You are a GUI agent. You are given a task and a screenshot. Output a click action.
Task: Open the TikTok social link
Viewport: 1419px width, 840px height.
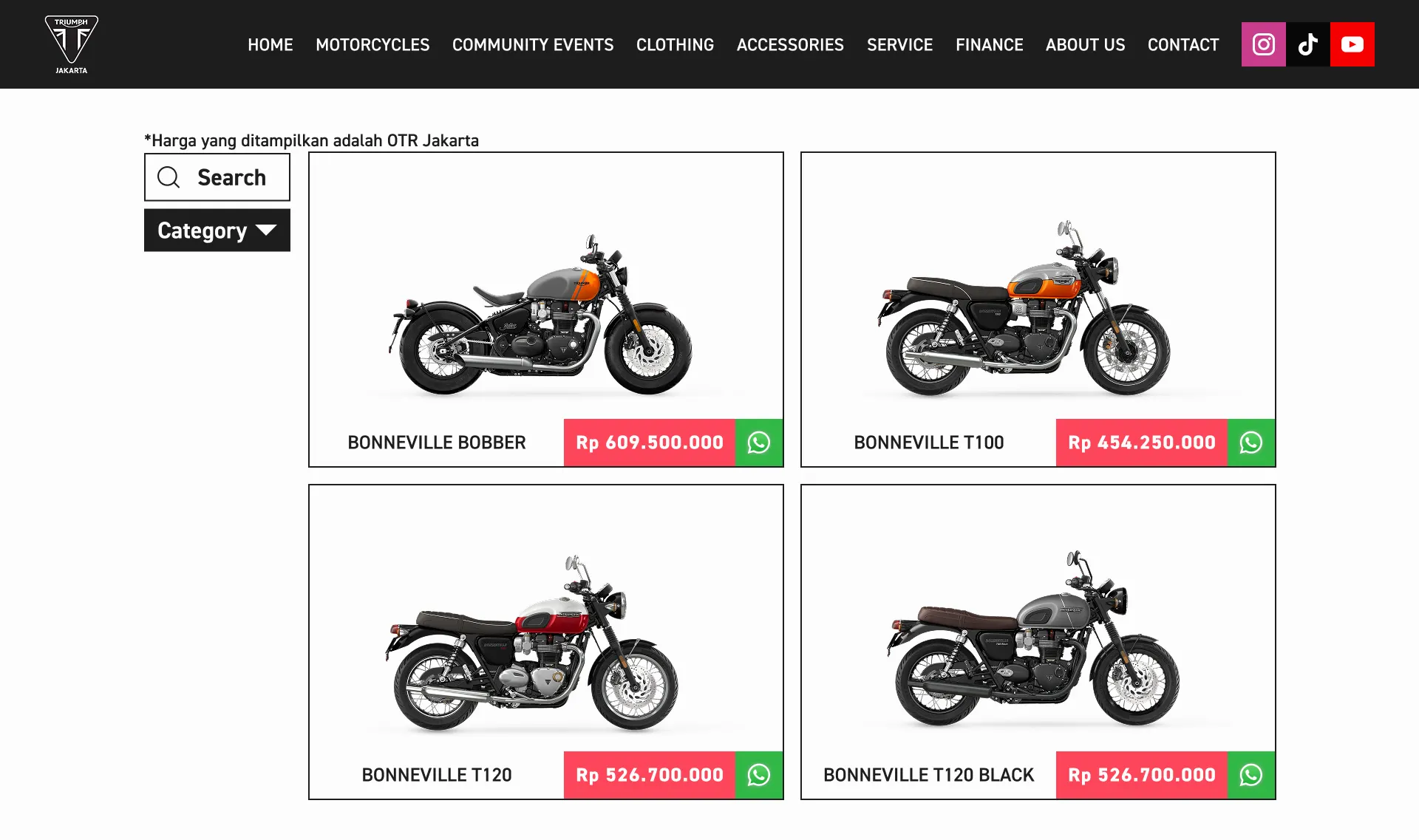point(1307,44)
